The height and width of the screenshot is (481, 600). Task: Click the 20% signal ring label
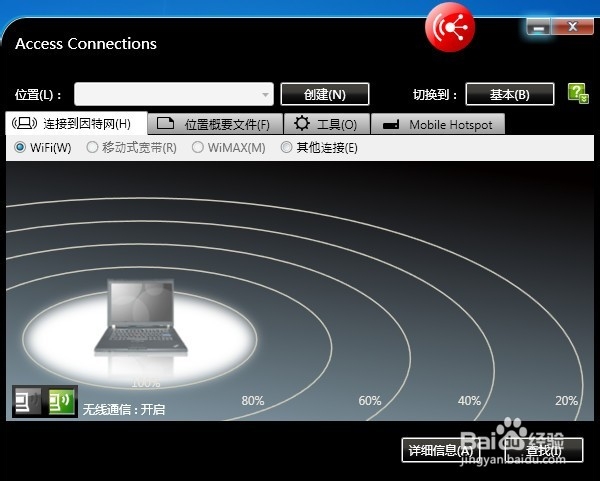coord(567,401)
